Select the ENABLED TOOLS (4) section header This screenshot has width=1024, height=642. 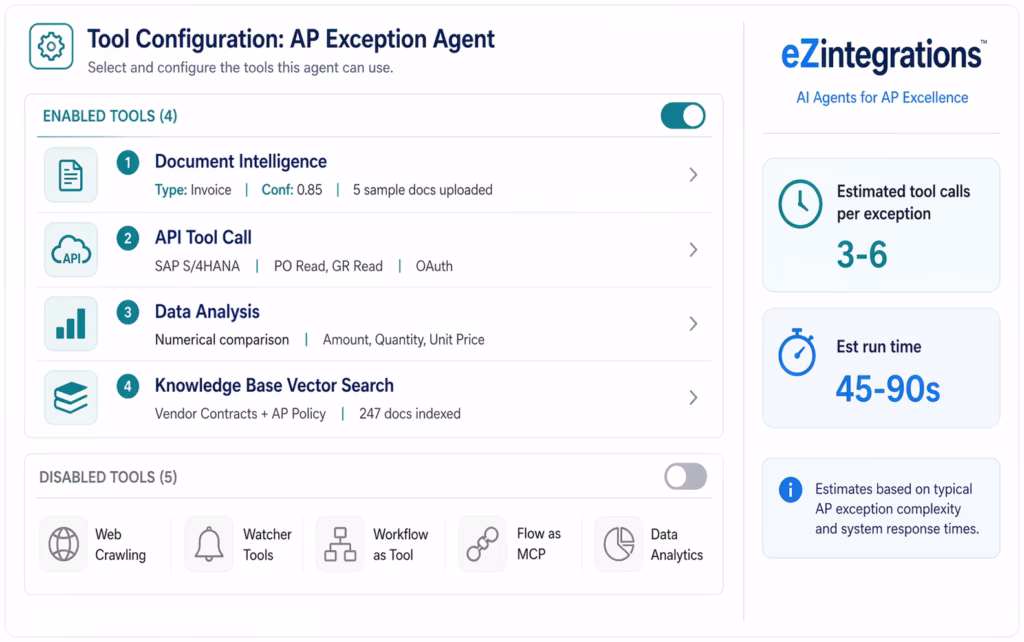110,116
